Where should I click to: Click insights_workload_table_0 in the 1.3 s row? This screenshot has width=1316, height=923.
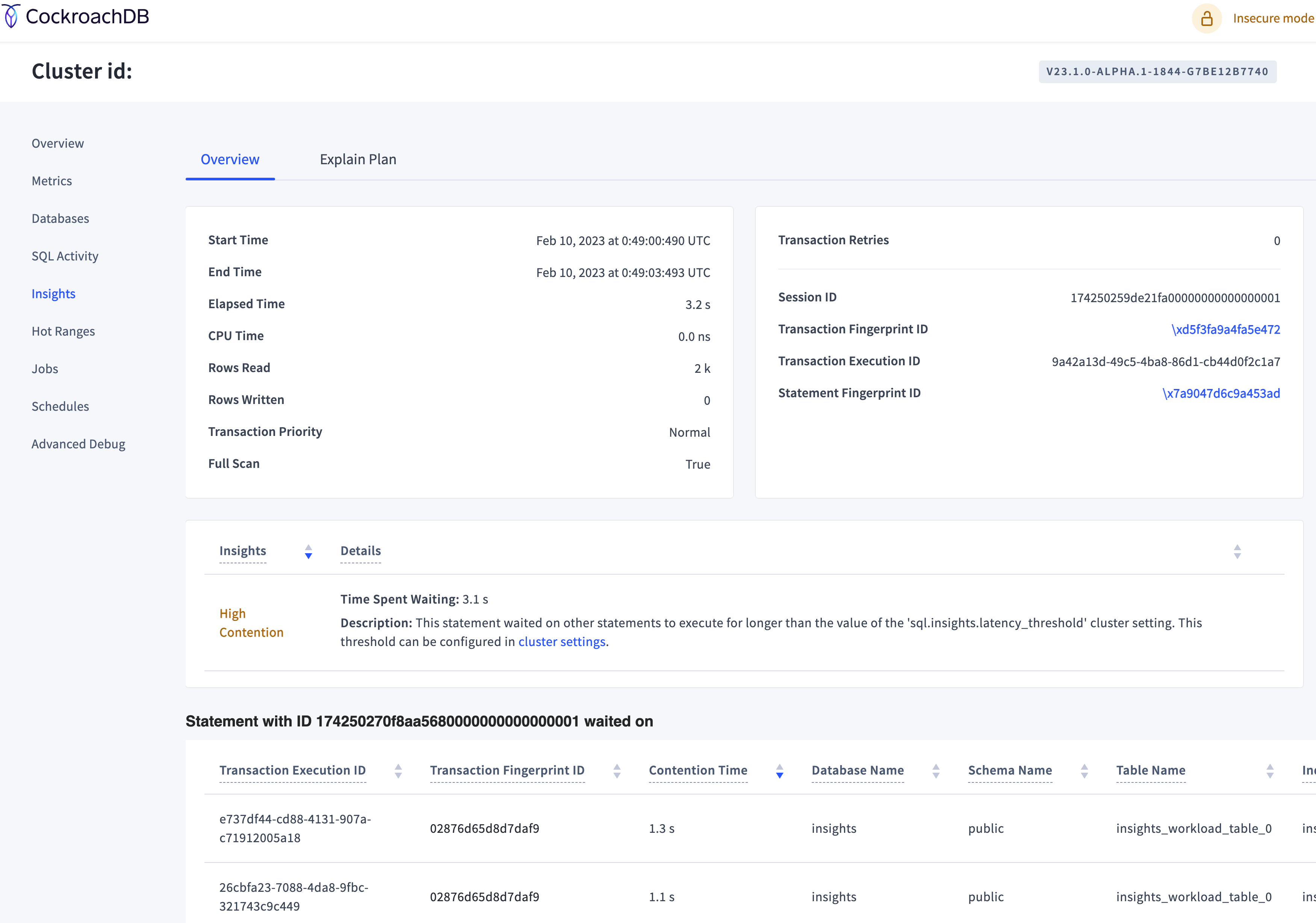coord(1194,829)
